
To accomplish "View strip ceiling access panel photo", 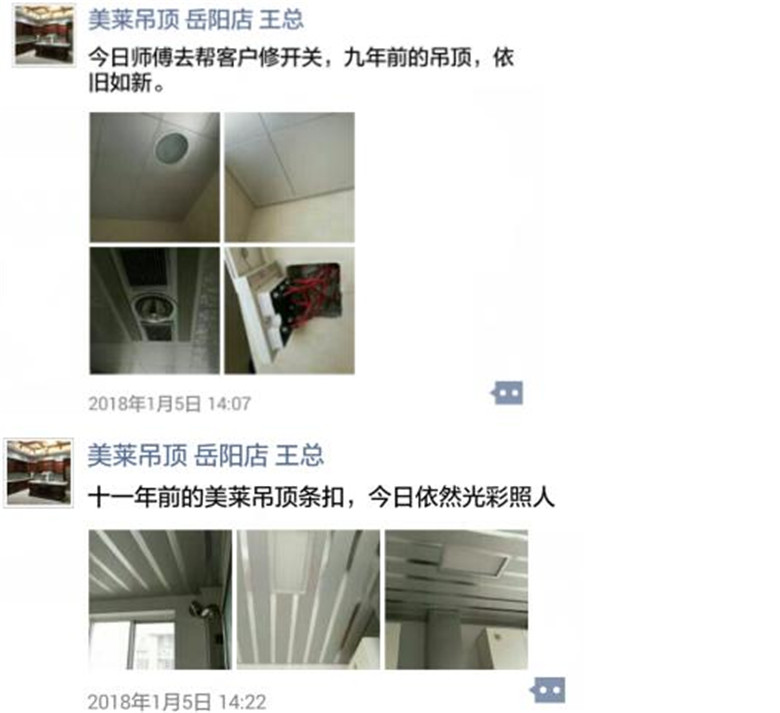I will [x=457, y=600].
